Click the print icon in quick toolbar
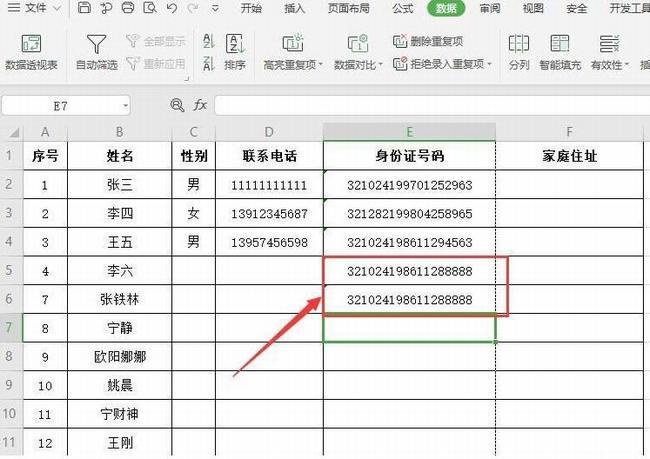Viewport: 650px width, 459px height. 128,7
